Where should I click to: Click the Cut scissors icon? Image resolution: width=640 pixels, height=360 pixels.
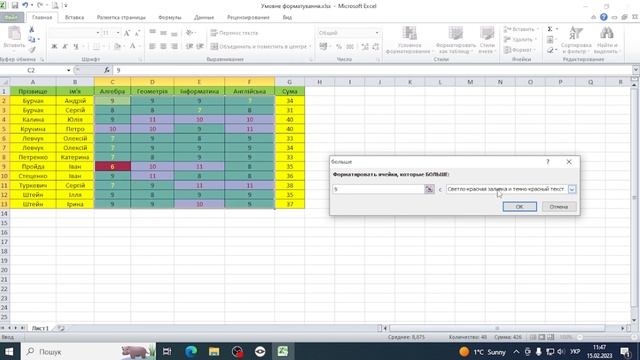coord(31,30)
